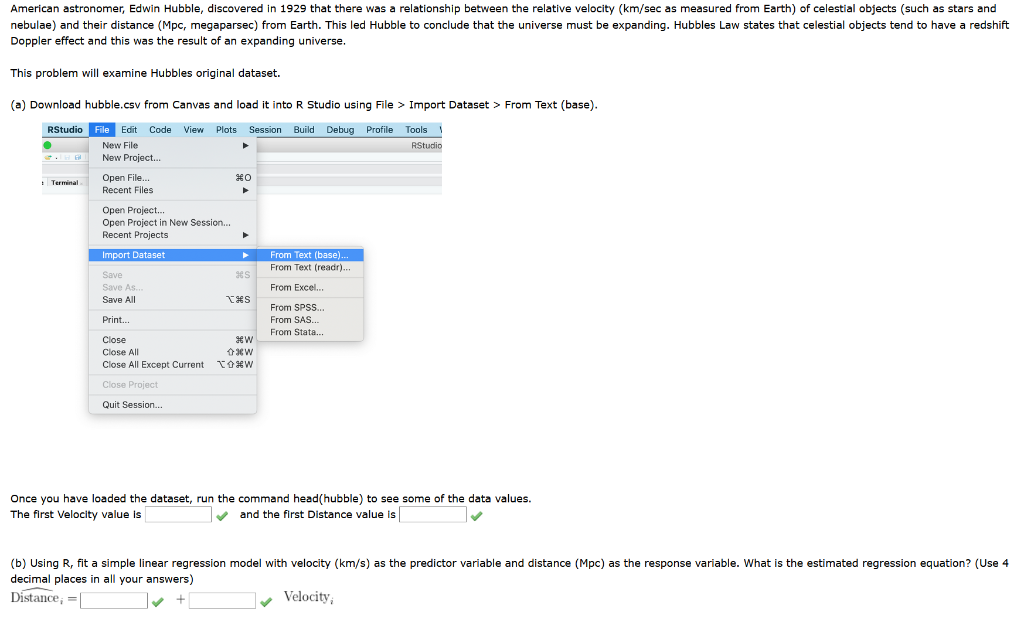Choose Quit Session from the File menu
This screenshot has width=1024, height=629.
click(129, 404)
